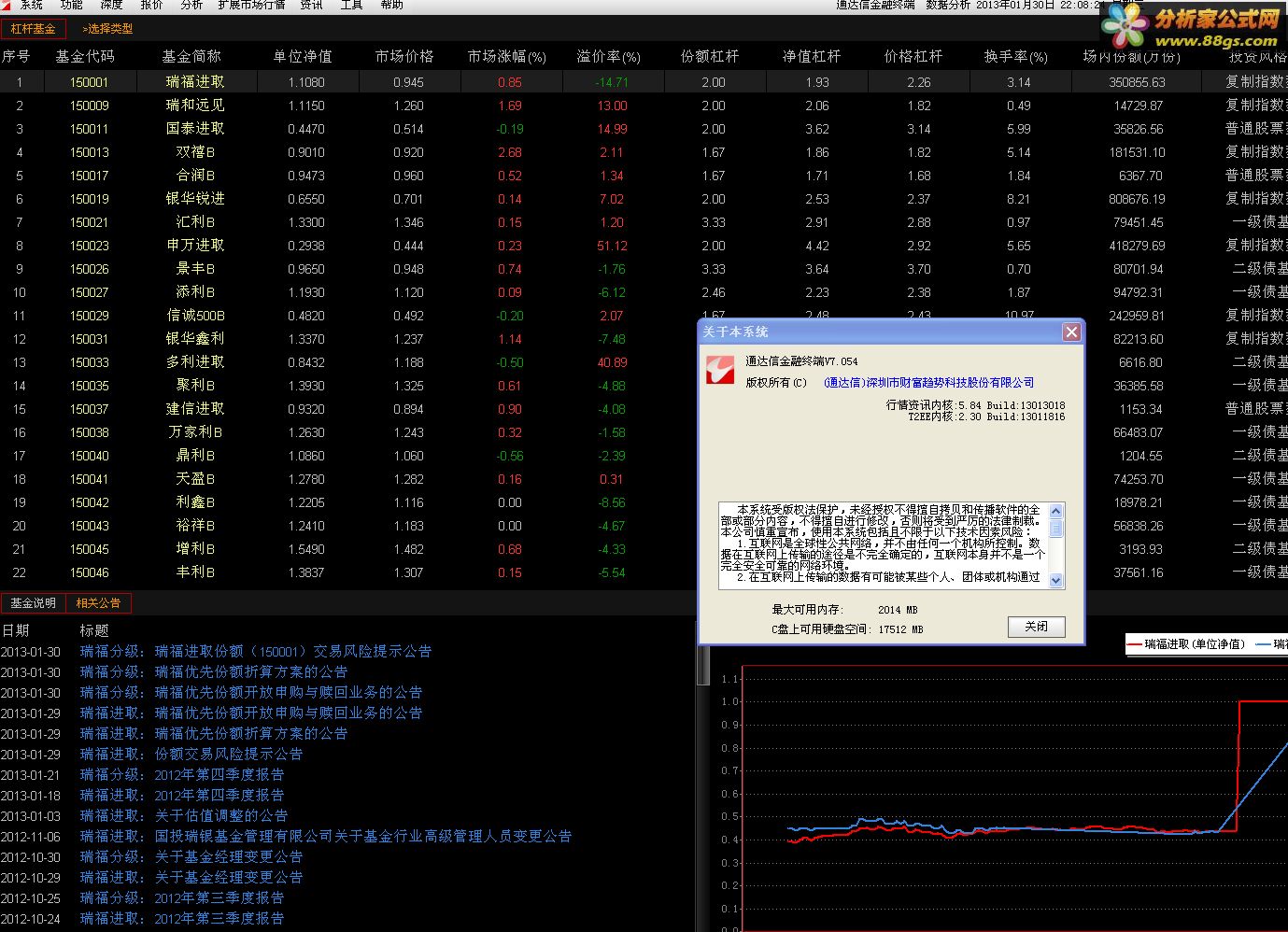The height and width of the screenshot is (932, 1288).
Task: Sort by the 溢价率(%) column header
Action: tap(609, 57)
